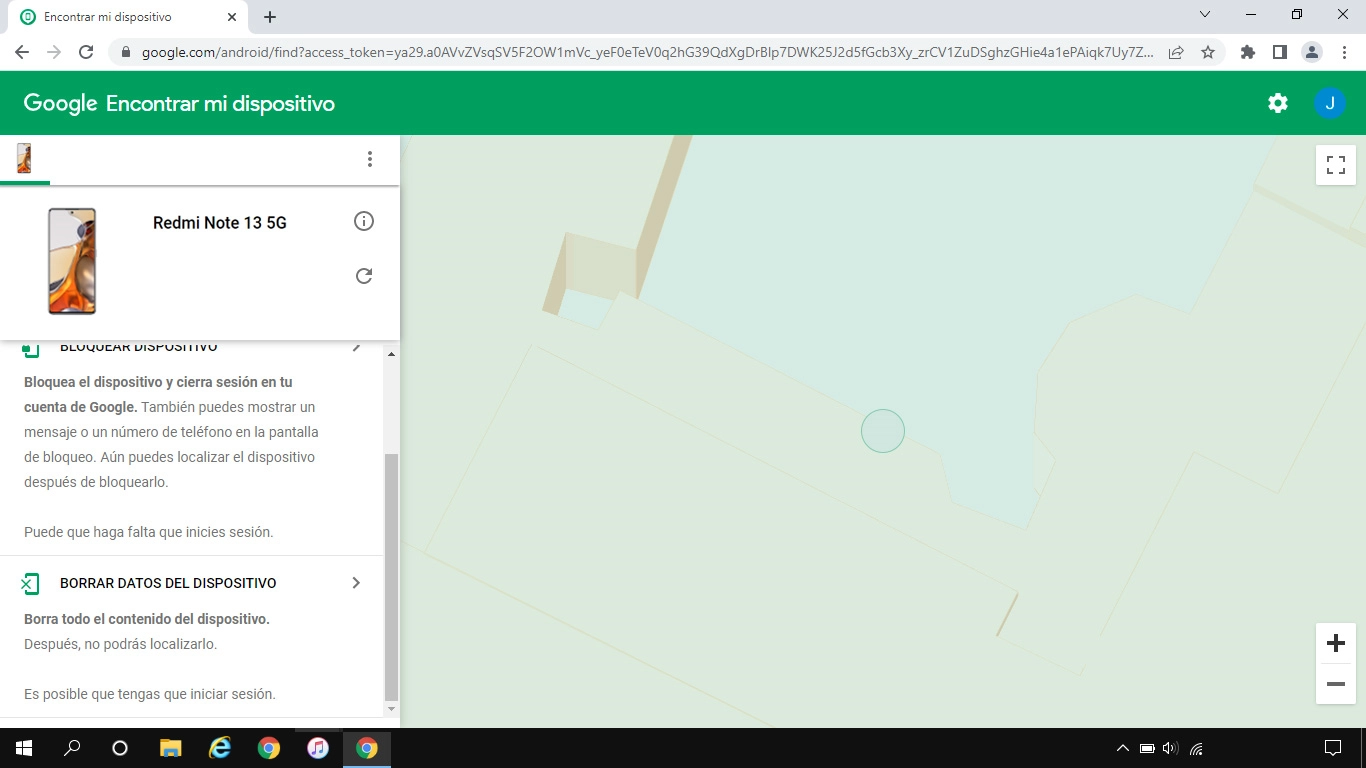
Task: Open File Explorer from the taskbar
Action: 171,748
